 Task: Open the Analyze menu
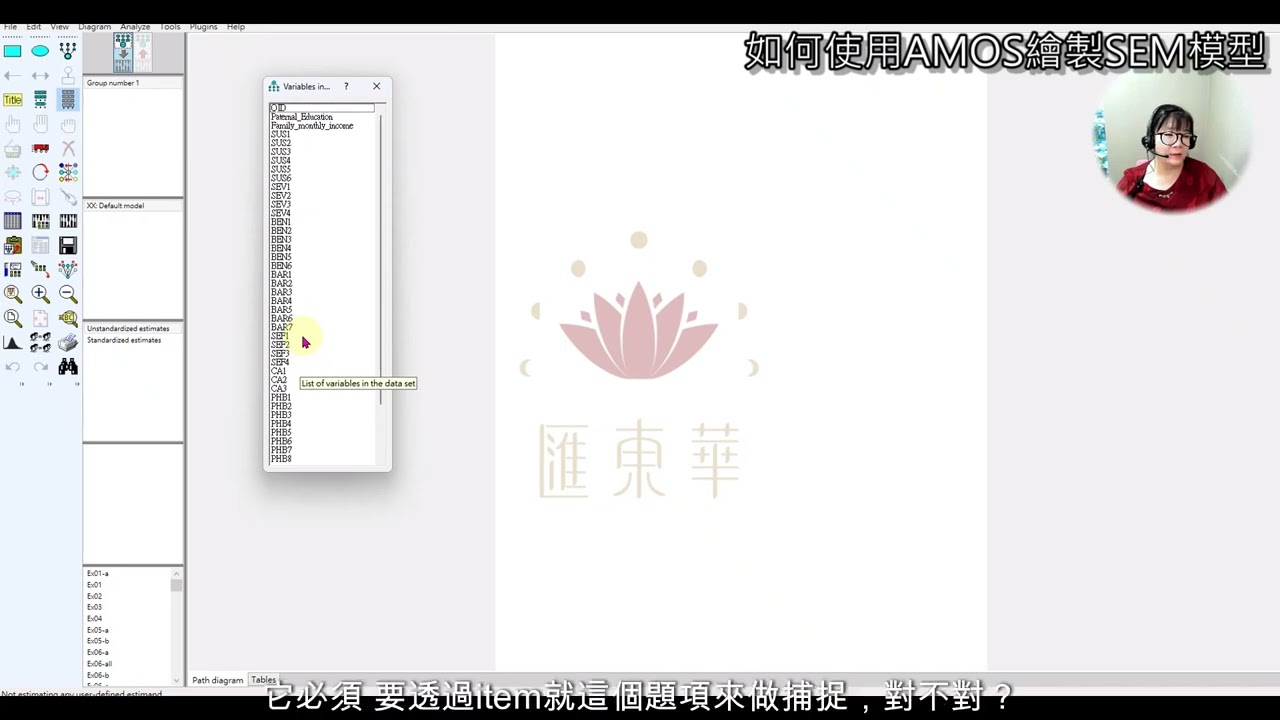135,27
